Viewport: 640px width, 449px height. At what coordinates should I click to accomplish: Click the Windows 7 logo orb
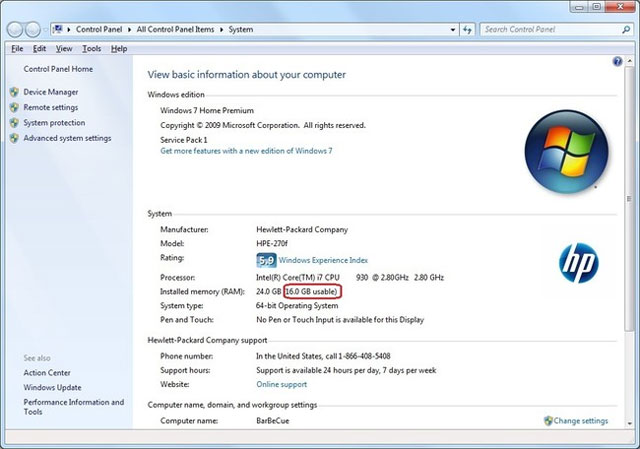click(567, 151)
